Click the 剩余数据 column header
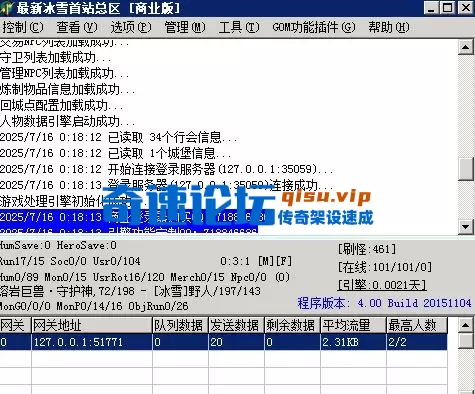 292,325
